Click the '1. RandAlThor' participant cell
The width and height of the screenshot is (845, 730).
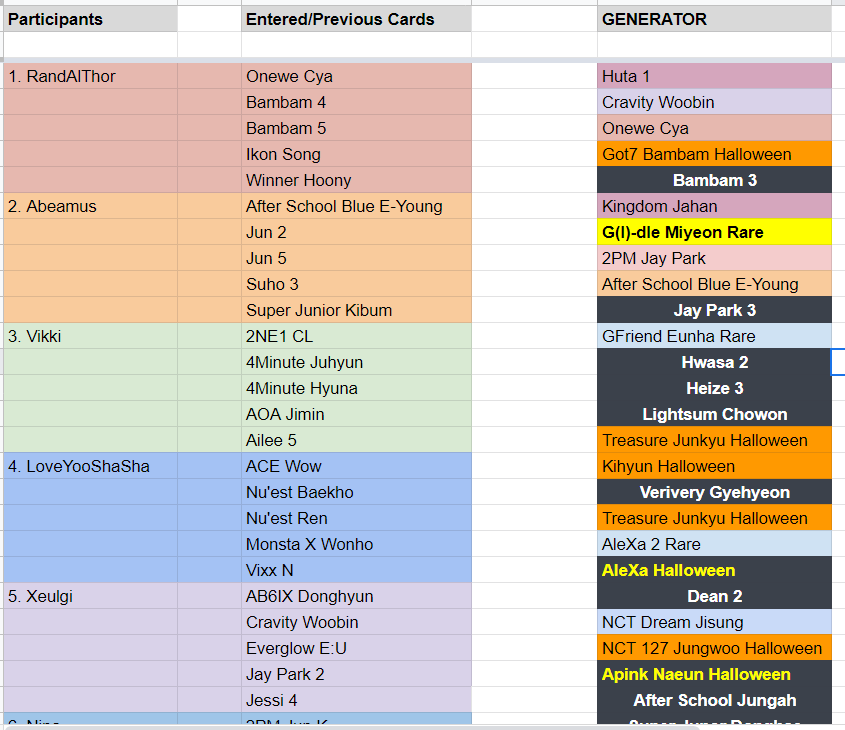[91, 76]
